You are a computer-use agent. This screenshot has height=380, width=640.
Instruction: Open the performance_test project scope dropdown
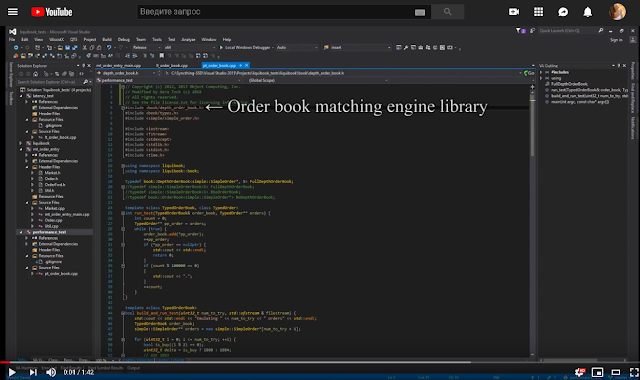[x=169, y=80]
